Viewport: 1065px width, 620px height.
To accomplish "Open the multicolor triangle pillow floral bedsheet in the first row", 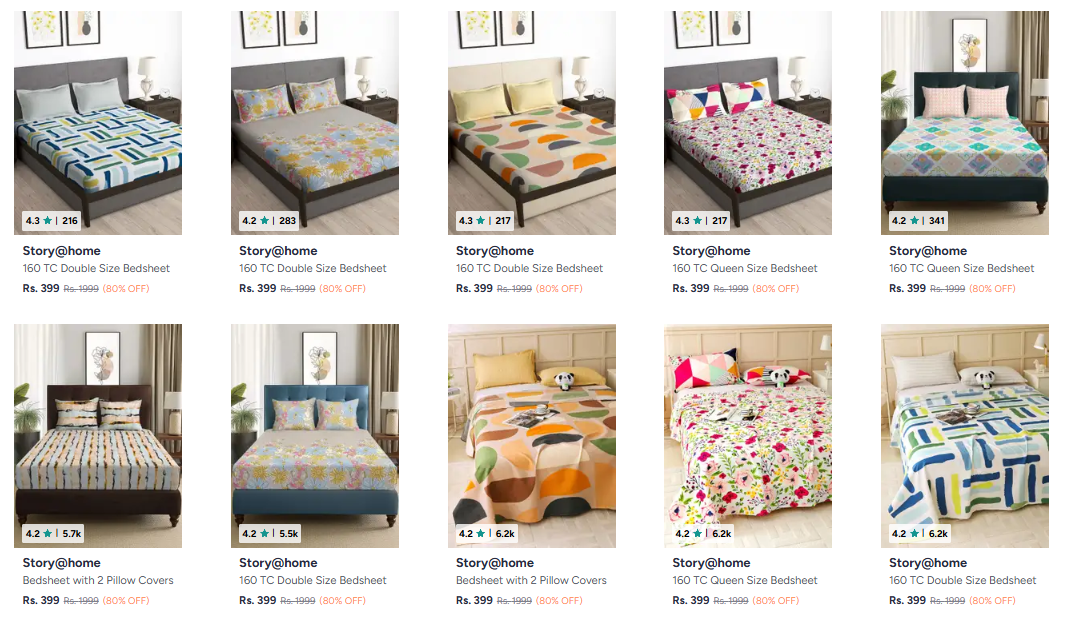I will 748,123.
